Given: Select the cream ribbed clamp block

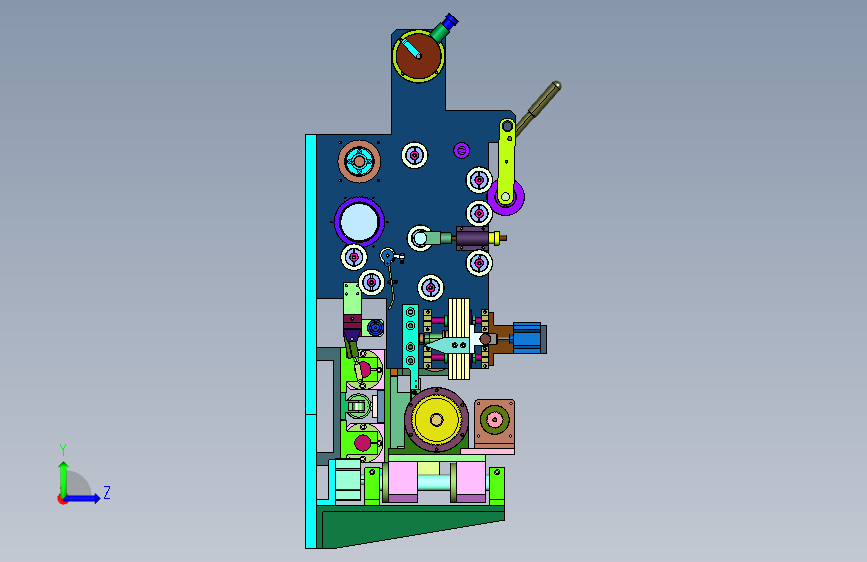Looking at the screenshot, I should click(x=459, y=339).
